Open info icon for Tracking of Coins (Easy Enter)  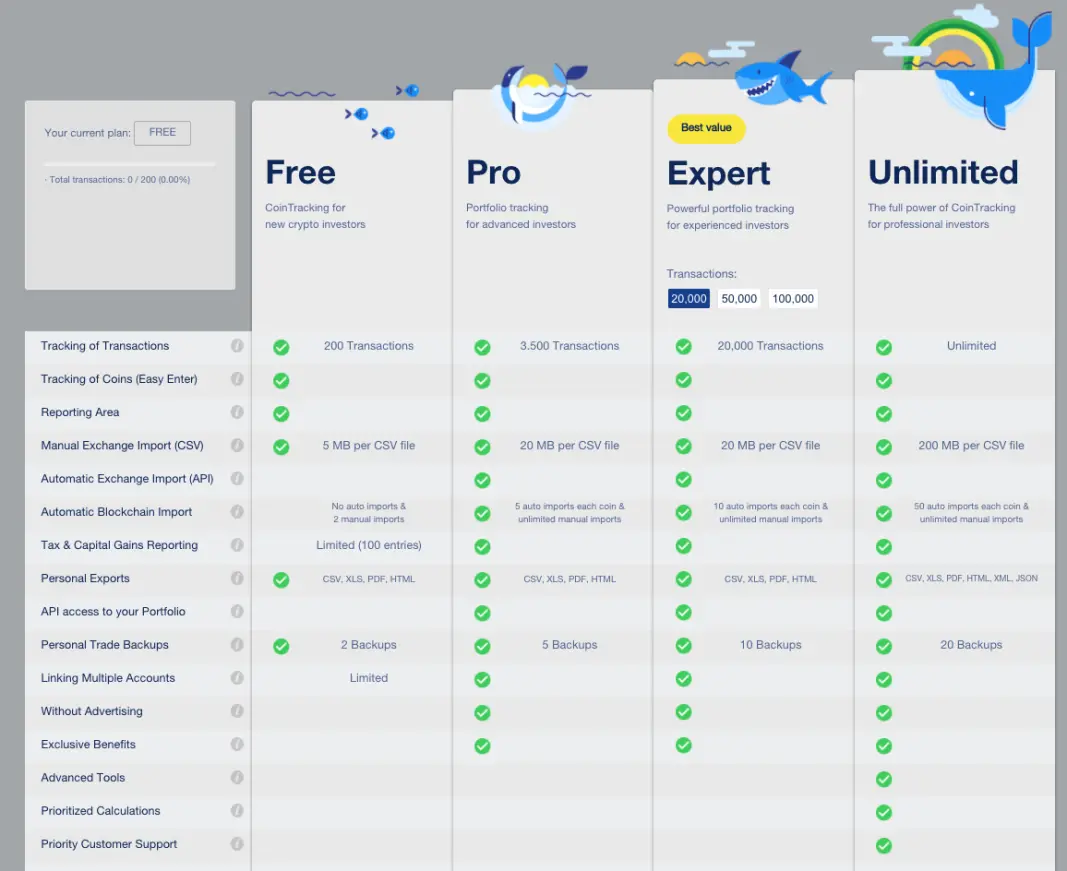237,378
